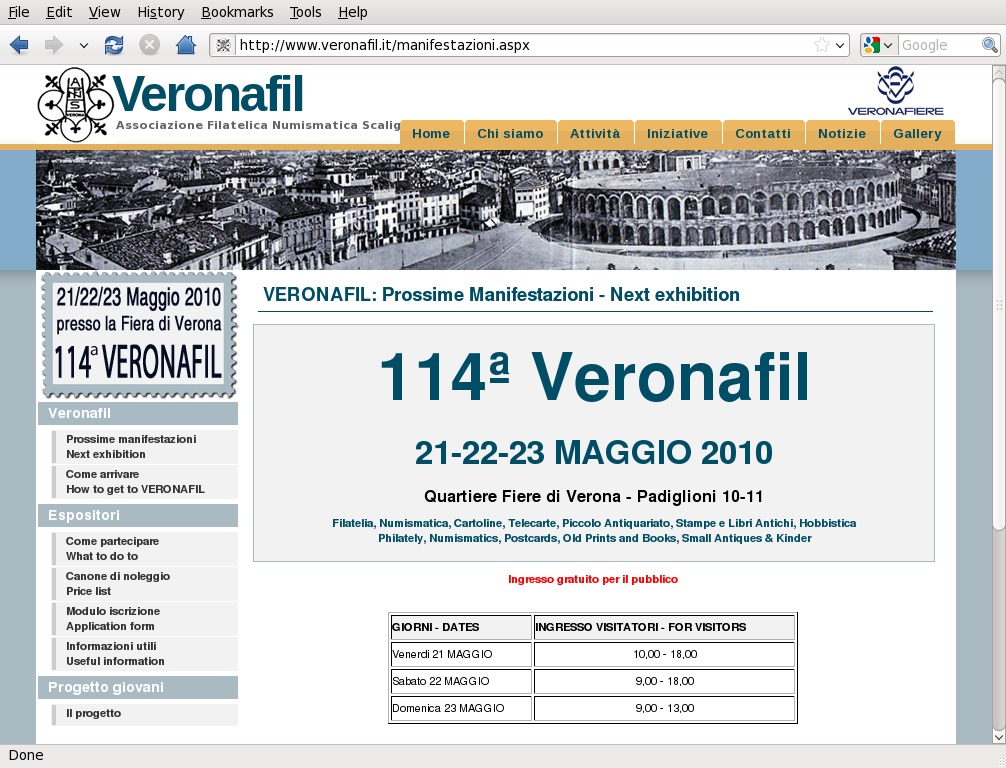Click the Veronafil sidebar section header
Image resolution: width=1006 pixels, height=768 pixels.
pyautogui.click(x=138, y=413)
